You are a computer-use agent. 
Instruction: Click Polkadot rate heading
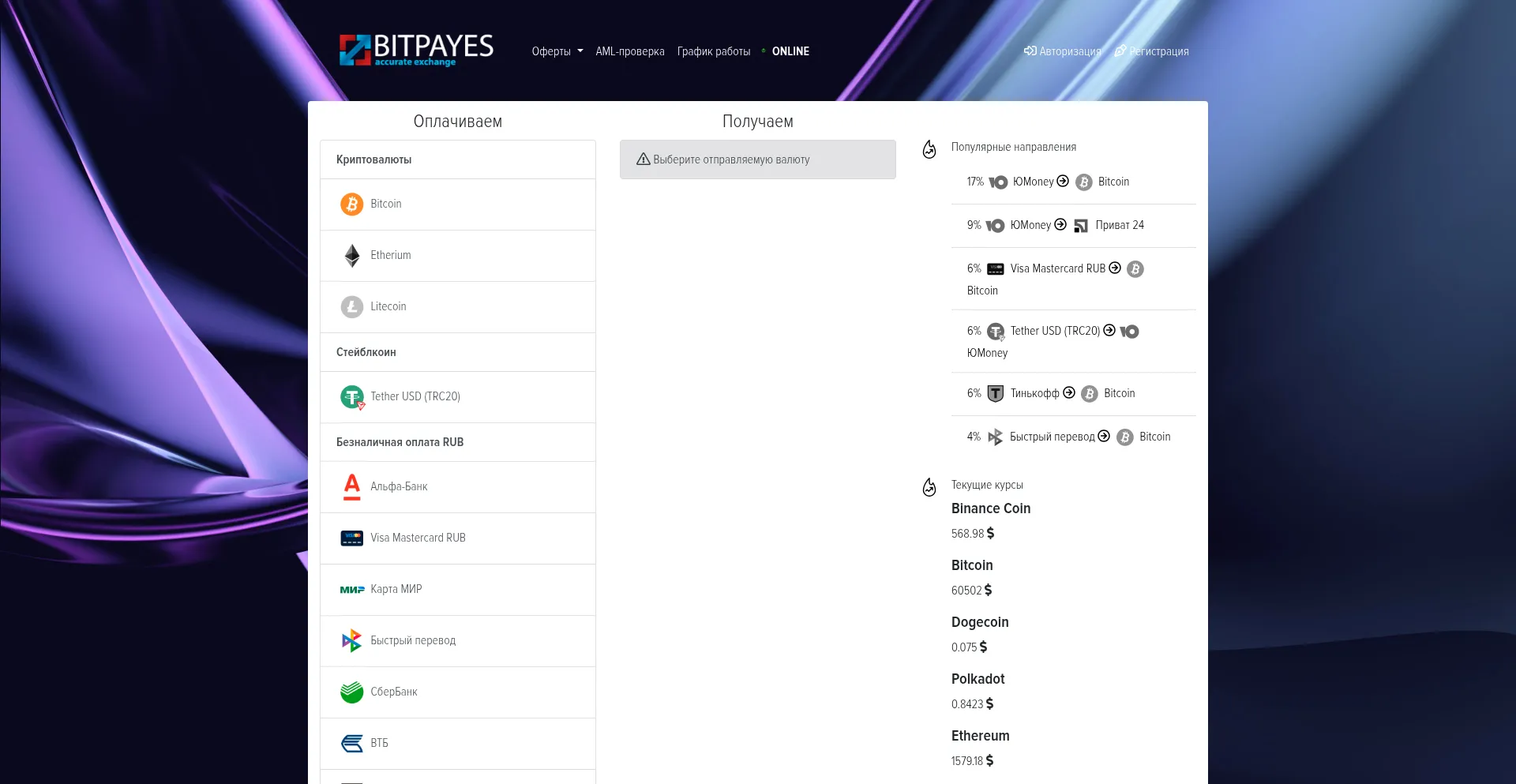(978, 679)
